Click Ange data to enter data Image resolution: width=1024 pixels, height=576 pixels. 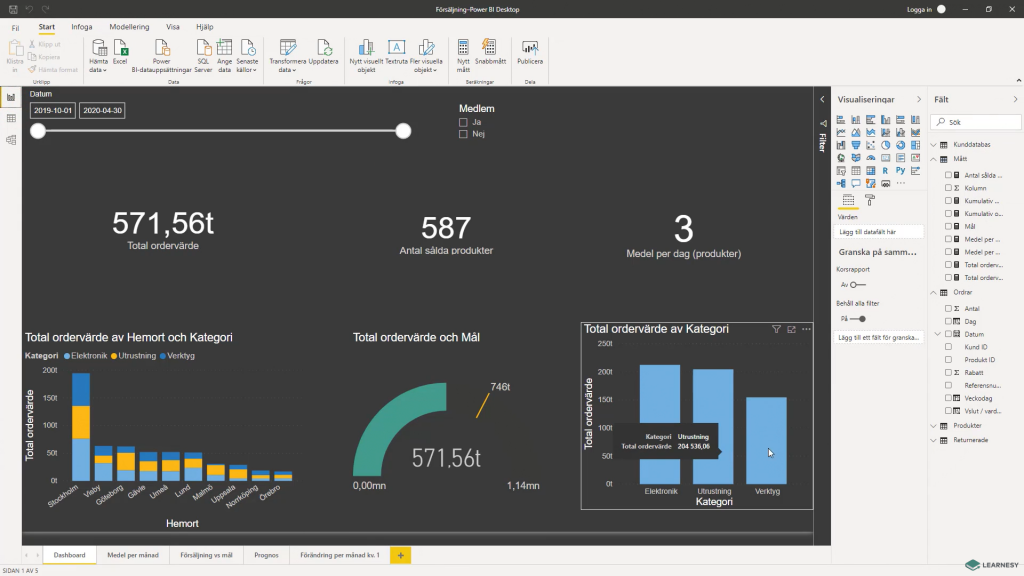coord(224,56)
